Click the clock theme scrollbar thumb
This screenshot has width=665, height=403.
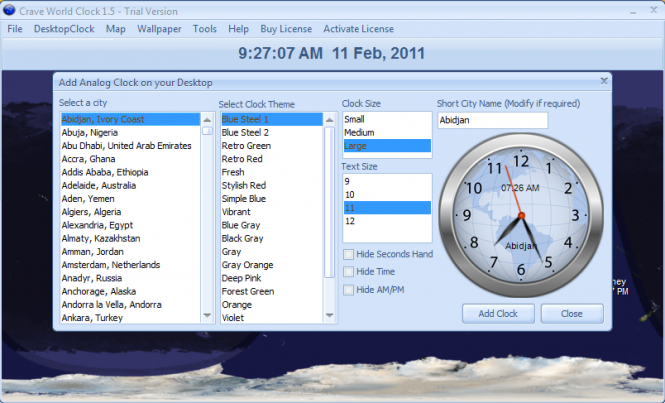click(x=330, y=202)
